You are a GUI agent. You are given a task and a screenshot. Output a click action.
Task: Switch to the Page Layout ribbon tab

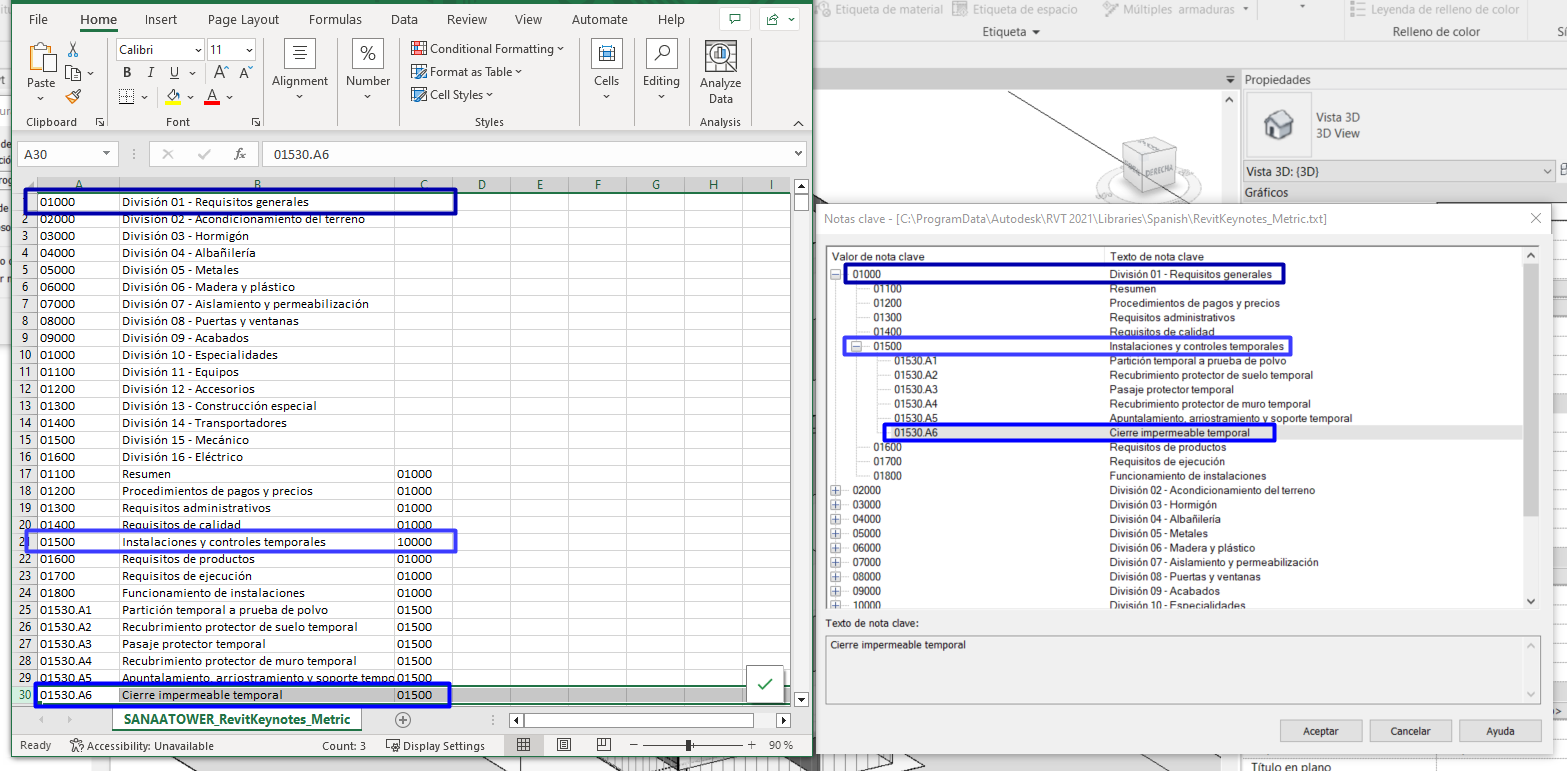[244, 20]
